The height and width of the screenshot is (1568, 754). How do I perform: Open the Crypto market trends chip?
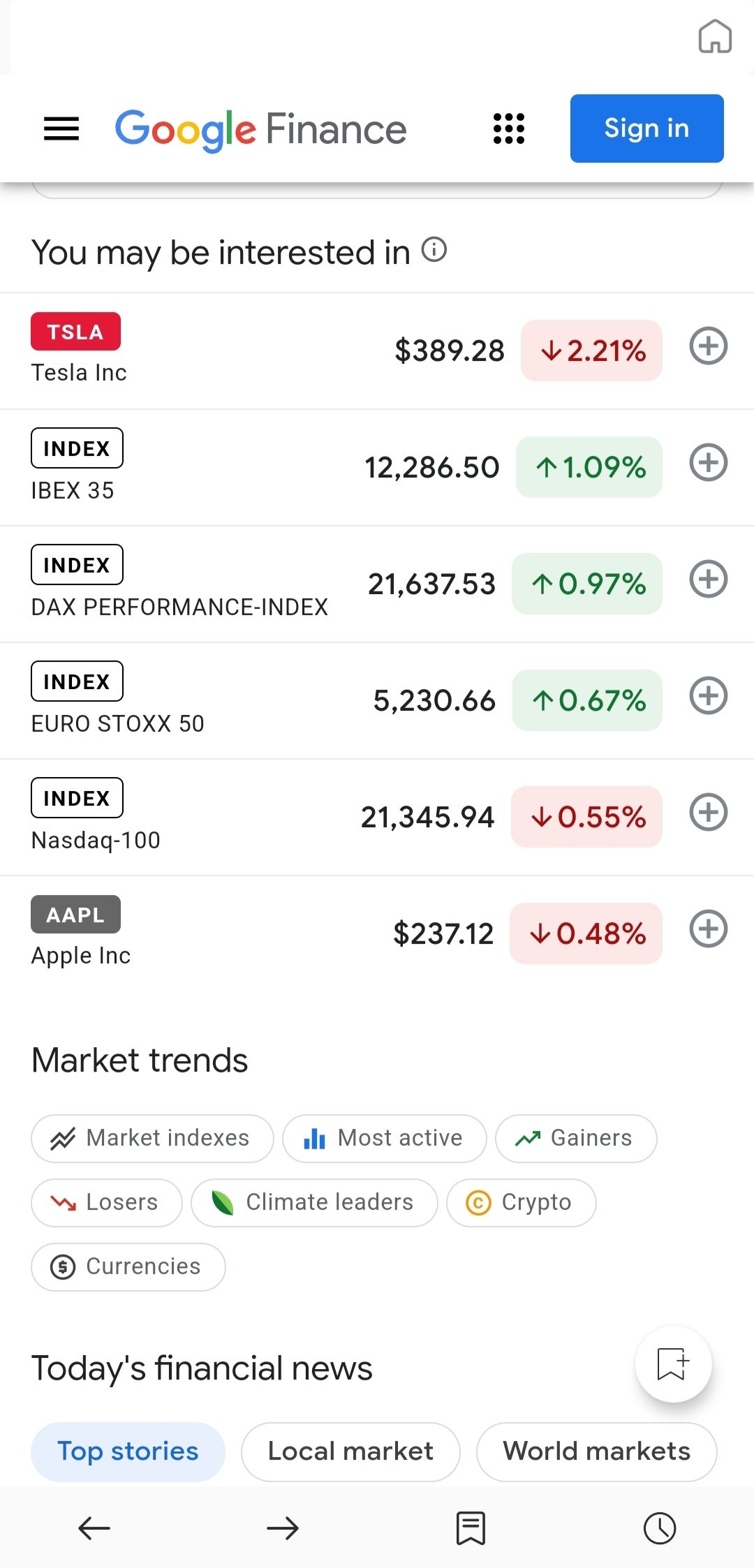[x=521, y=1203]
